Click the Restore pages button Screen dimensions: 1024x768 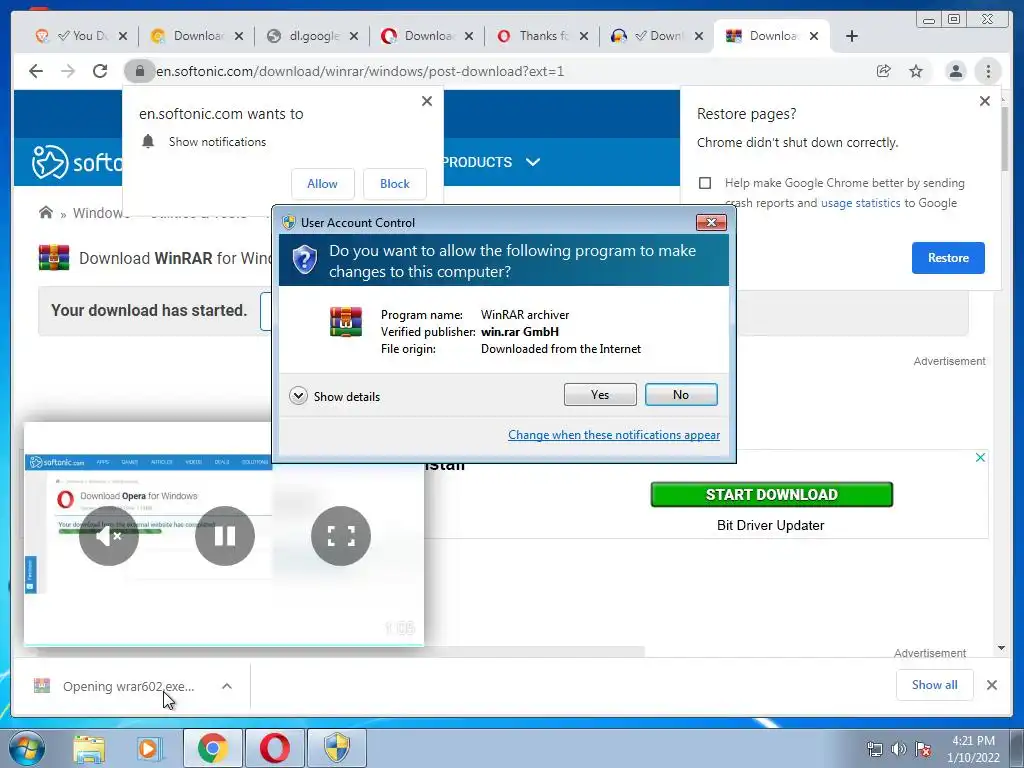tap(948, 258)
